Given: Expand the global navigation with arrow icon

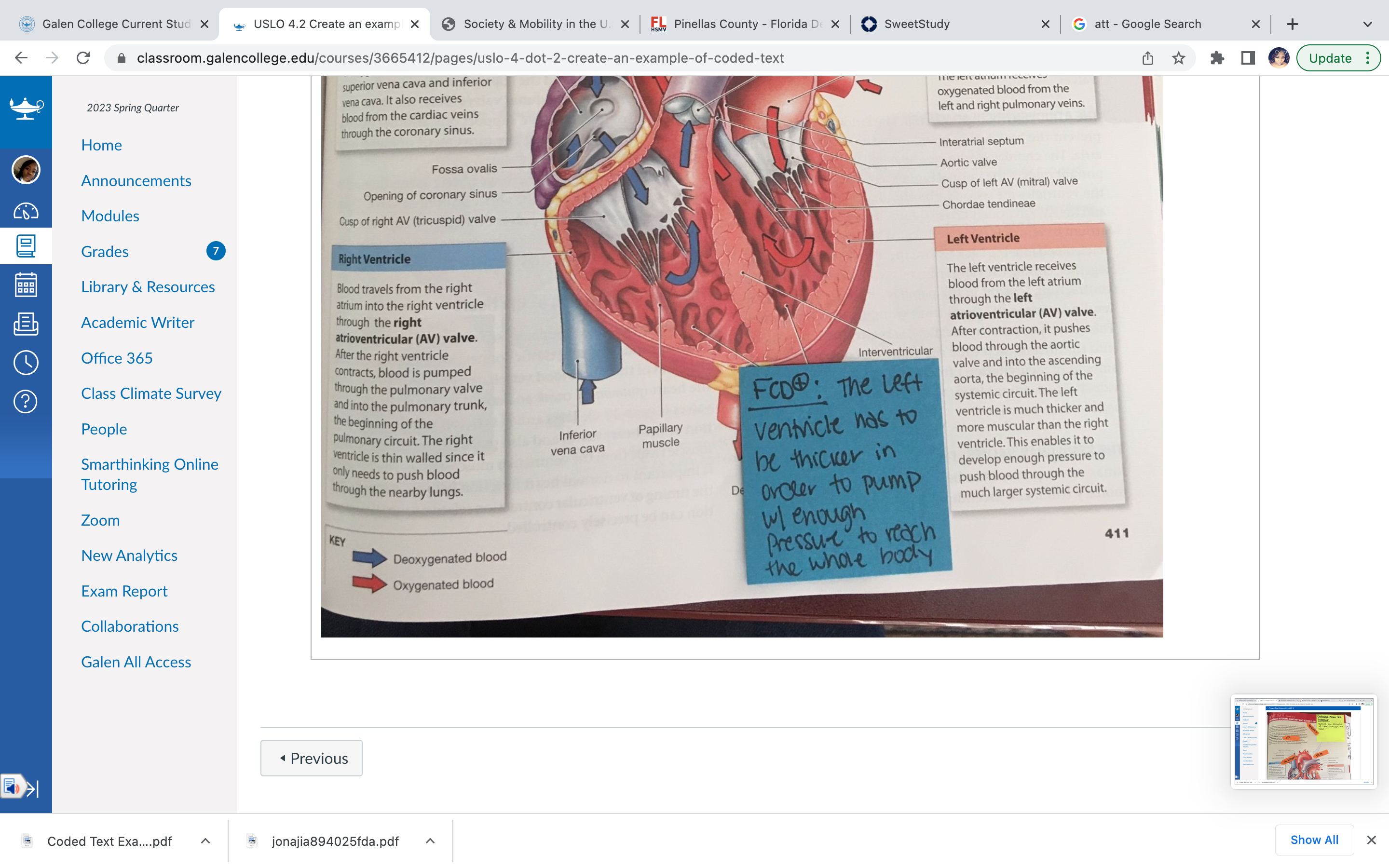Looking at the screenshot, I should (33, 788).
